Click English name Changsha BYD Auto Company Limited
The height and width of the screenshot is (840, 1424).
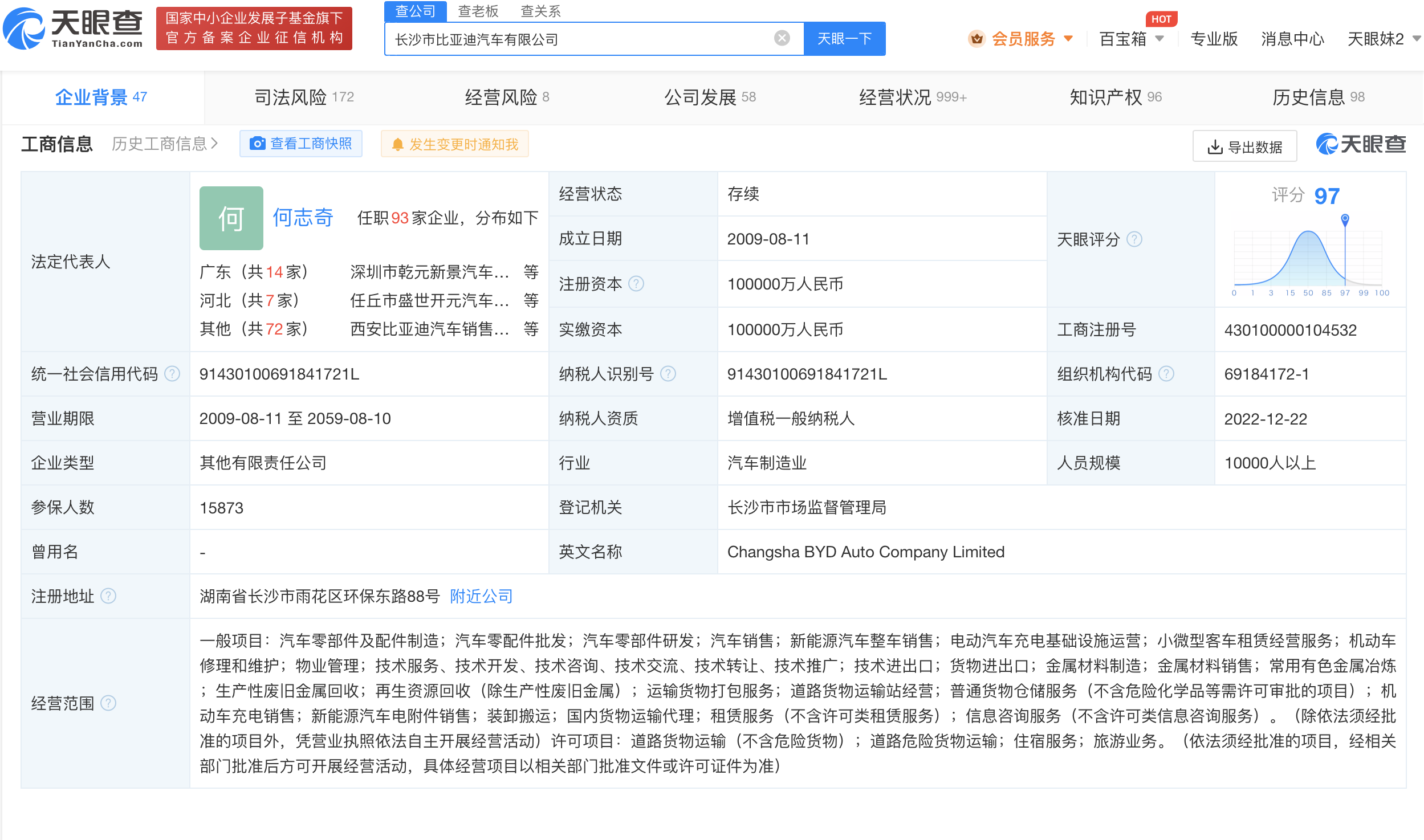coord(866,552)
